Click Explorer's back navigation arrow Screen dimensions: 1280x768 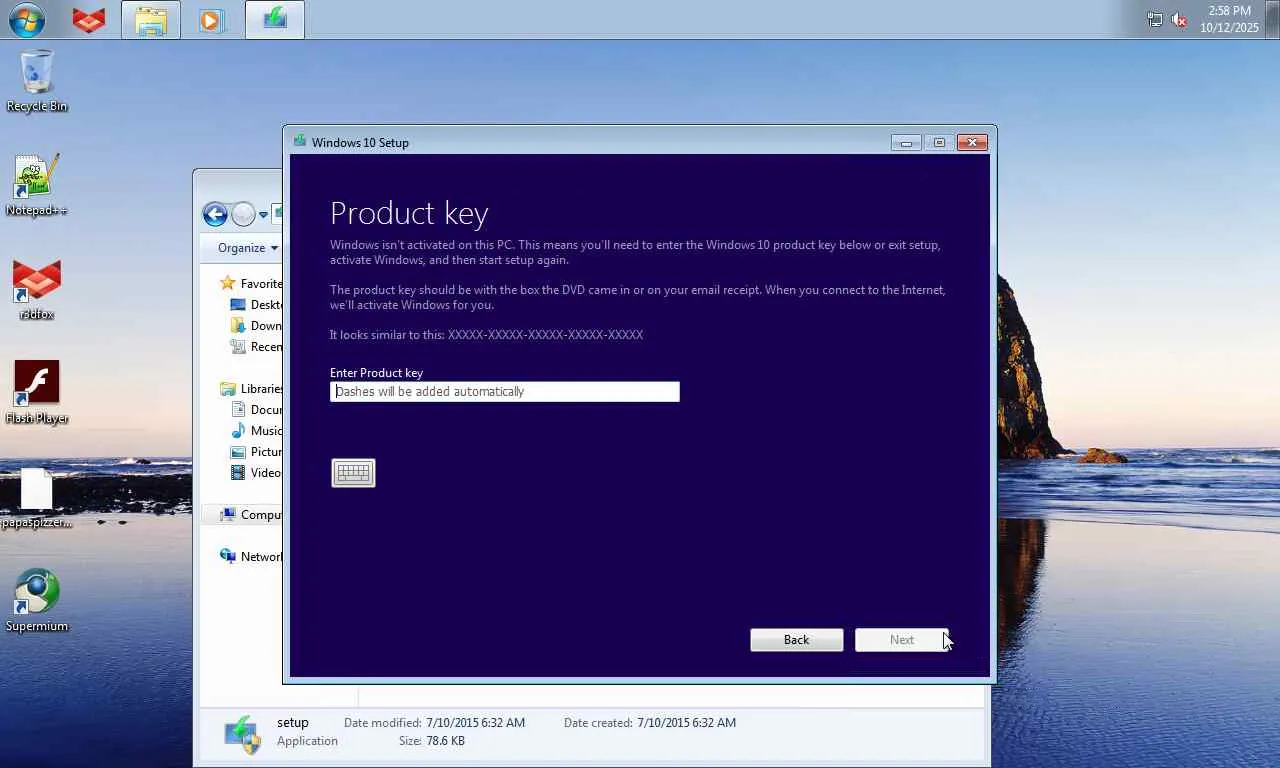pos(215,214)
